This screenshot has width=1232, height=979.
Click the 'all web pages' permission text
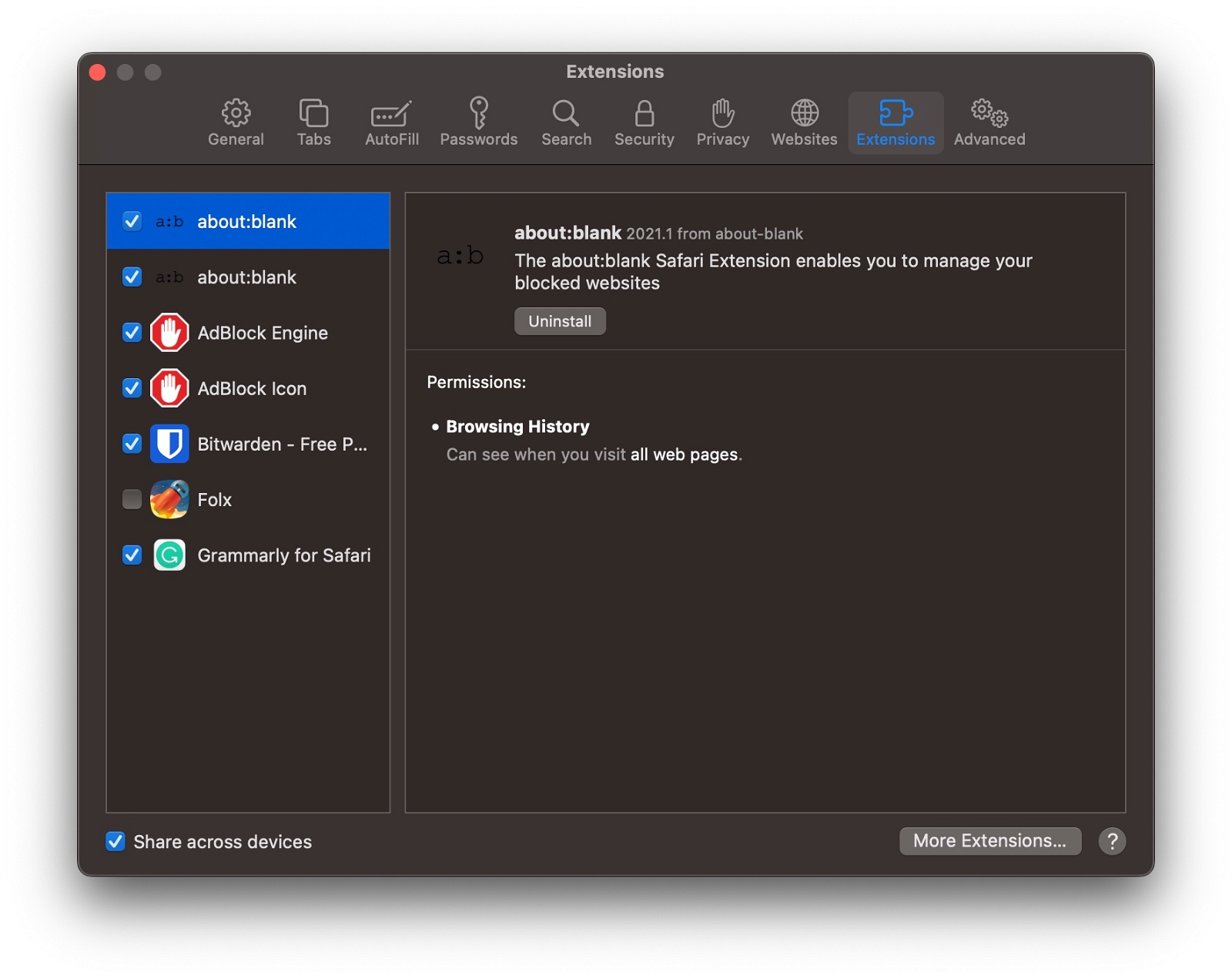[684, 454]
